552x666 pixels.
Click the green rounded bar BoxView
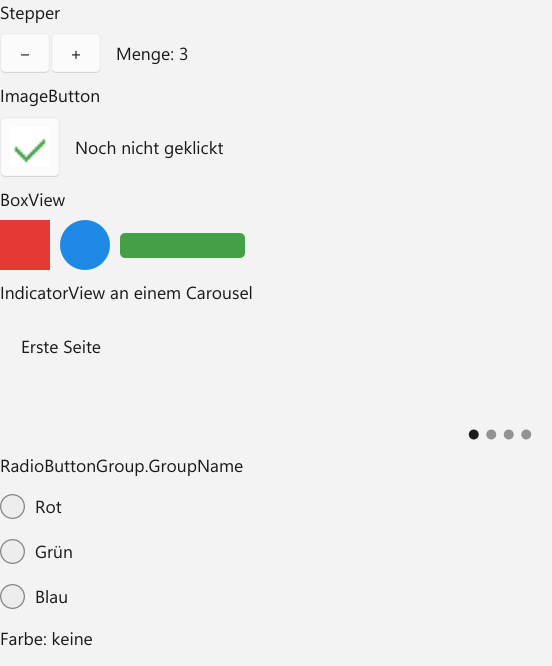point(183,246)
